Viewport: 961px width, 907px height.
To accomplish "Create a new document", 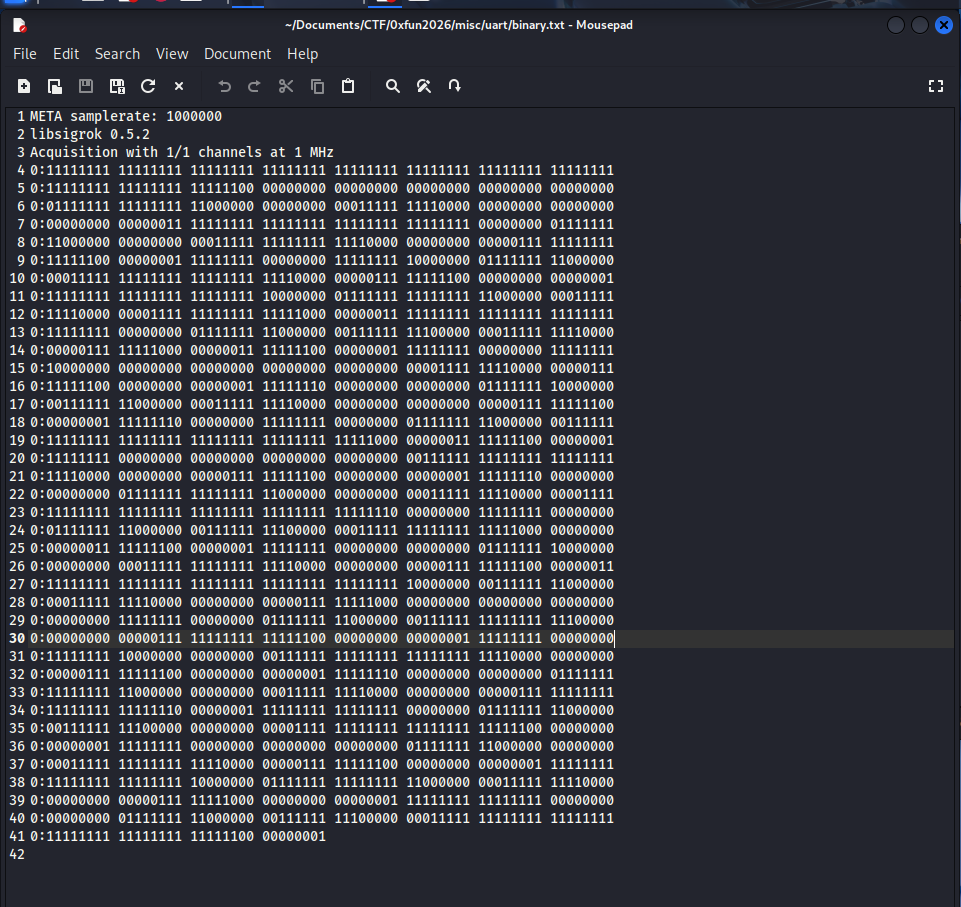I will [x=24, y=86].
